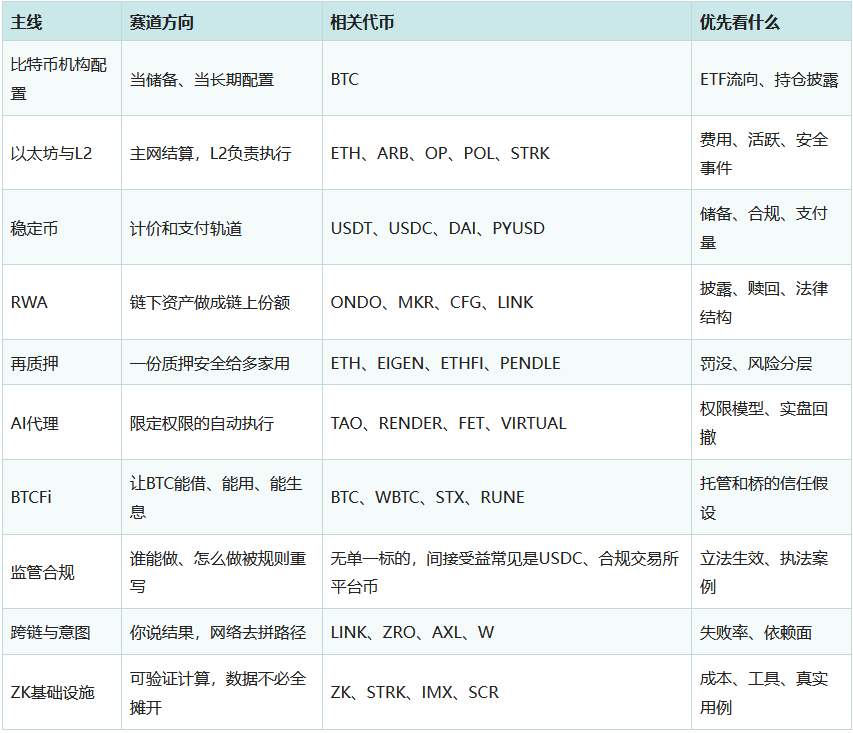This screenshot has height=733, width=853.
Task: Select the 一份质押安全给多家用 cell
Action: coord(222,362)
